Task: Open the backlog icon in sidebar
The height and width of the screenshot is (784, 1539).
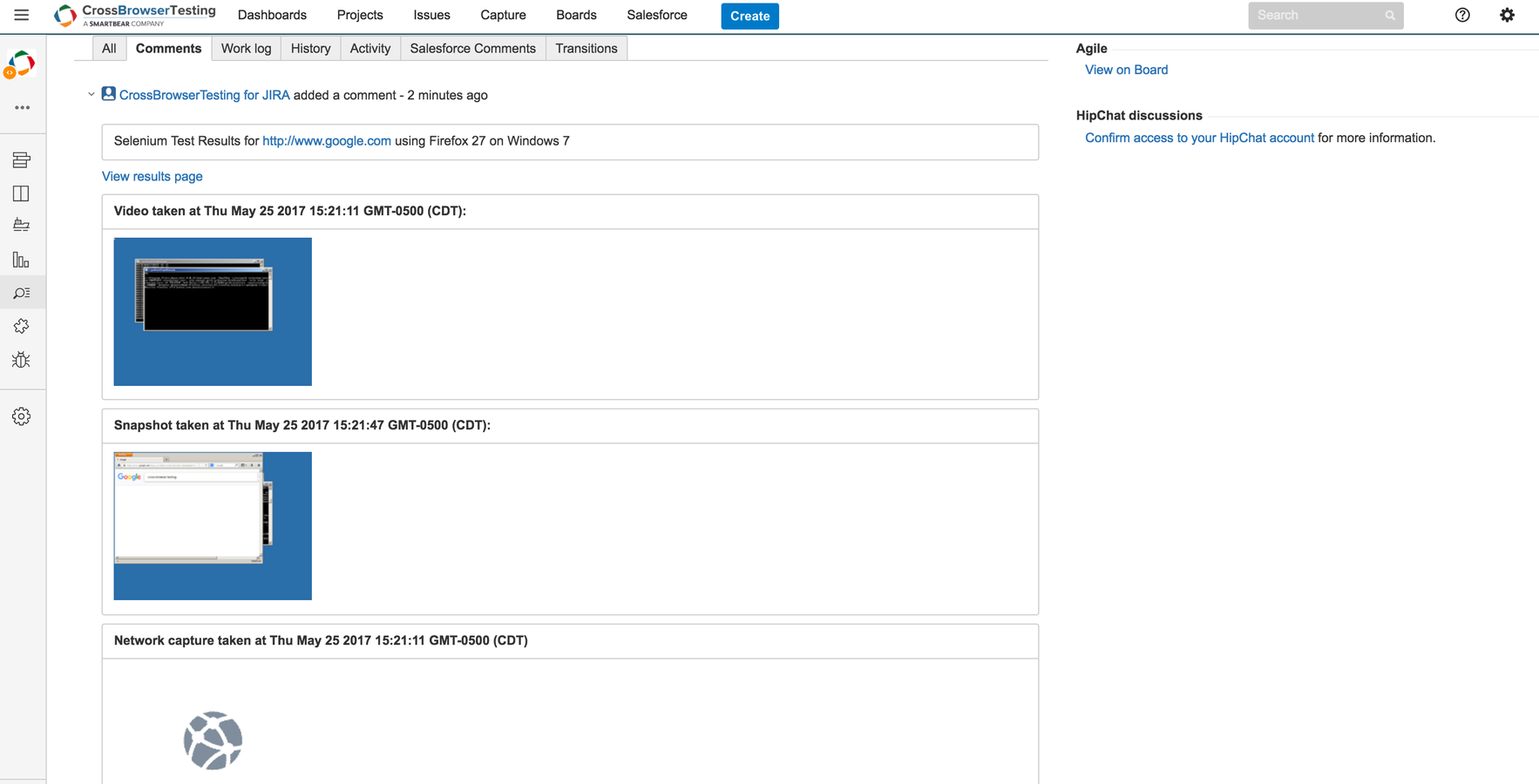Action: pyautogui.click(x=21, y=160)
